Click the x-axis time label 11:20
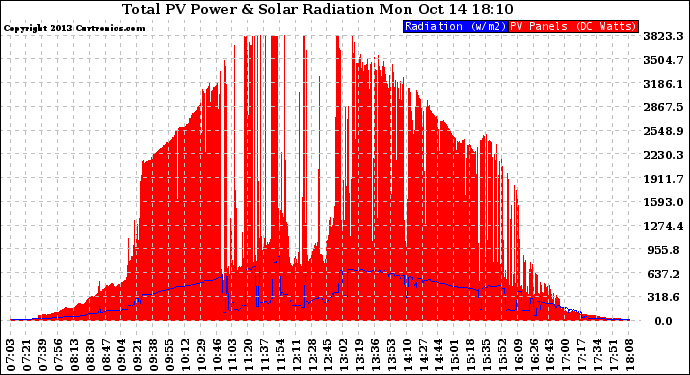The width and height of the screenshot is (690, 375). tap(249, 355)
